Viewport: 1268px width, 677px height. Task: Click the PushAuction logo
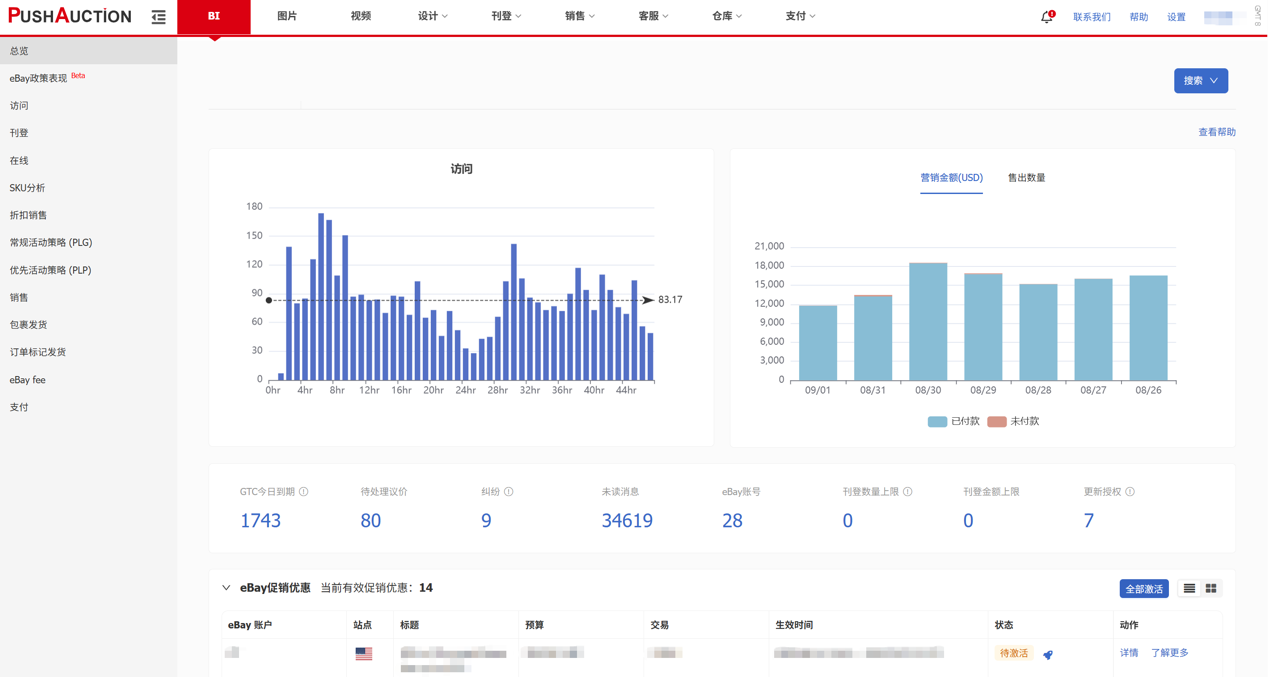(70, 16)
